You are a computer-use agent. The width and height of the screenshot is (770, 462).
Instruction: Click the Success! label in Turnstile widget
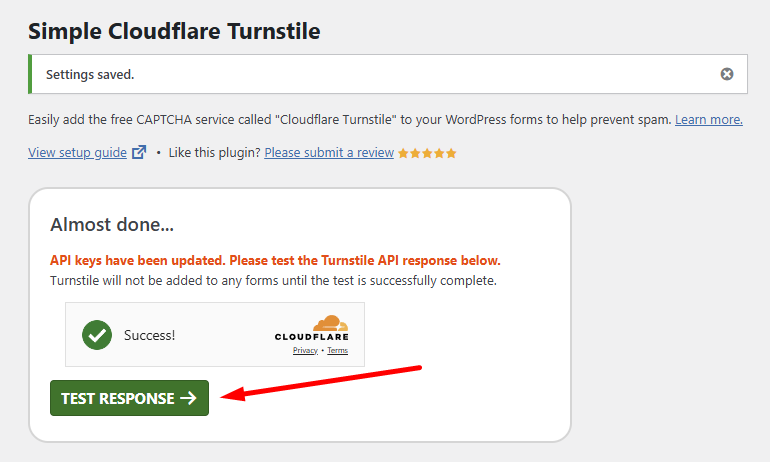149,335
